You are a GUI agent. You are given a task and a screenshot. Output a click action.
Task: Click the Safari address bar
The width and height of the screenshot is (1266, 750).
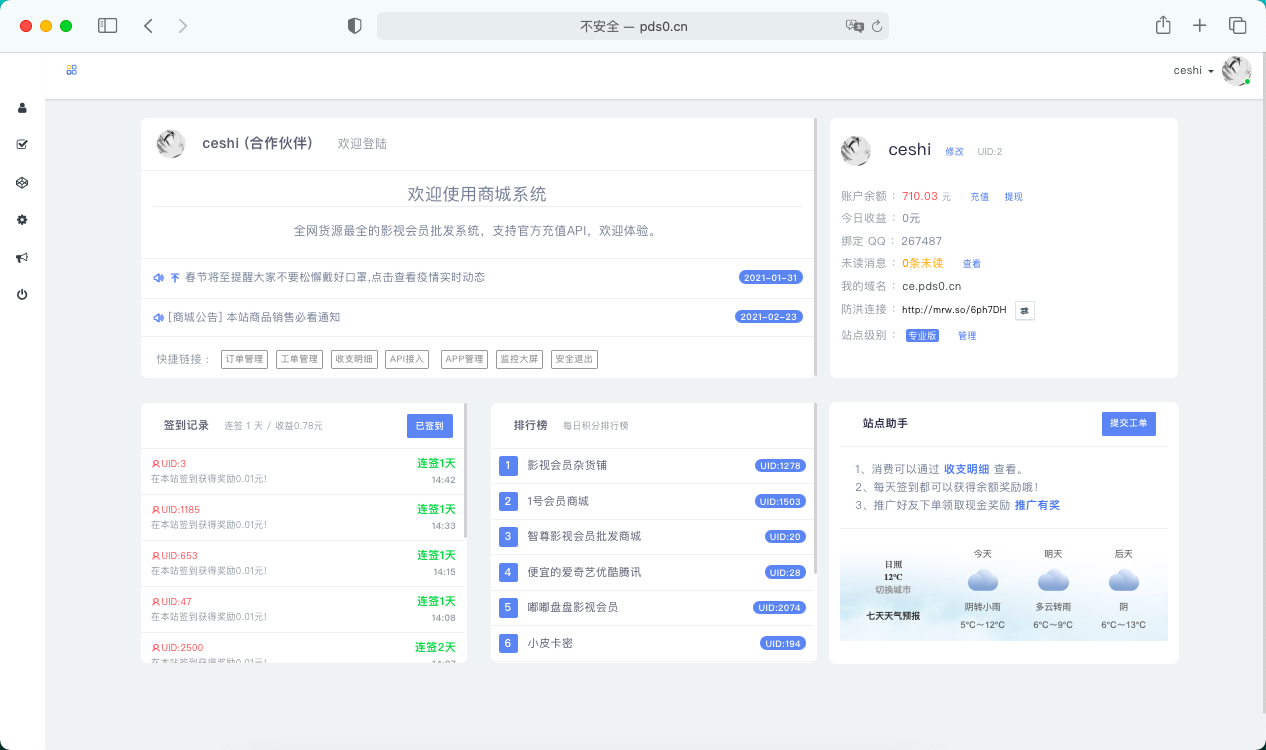632,26
